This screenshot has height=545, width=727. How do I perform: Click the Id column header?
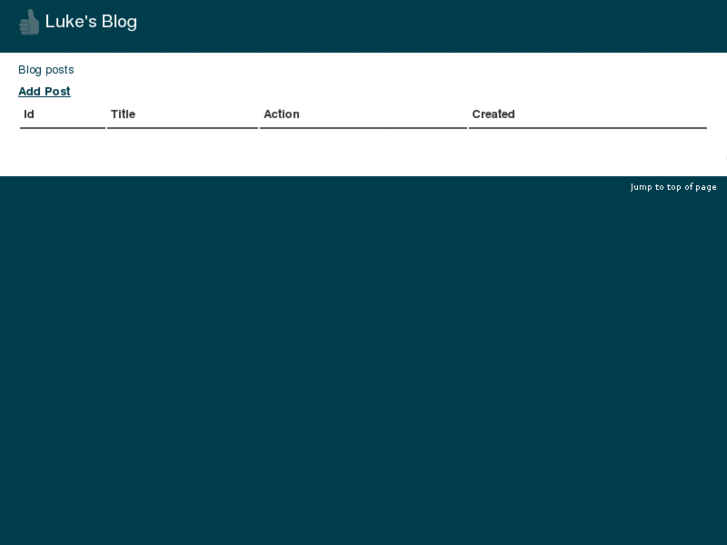[29, 114]
